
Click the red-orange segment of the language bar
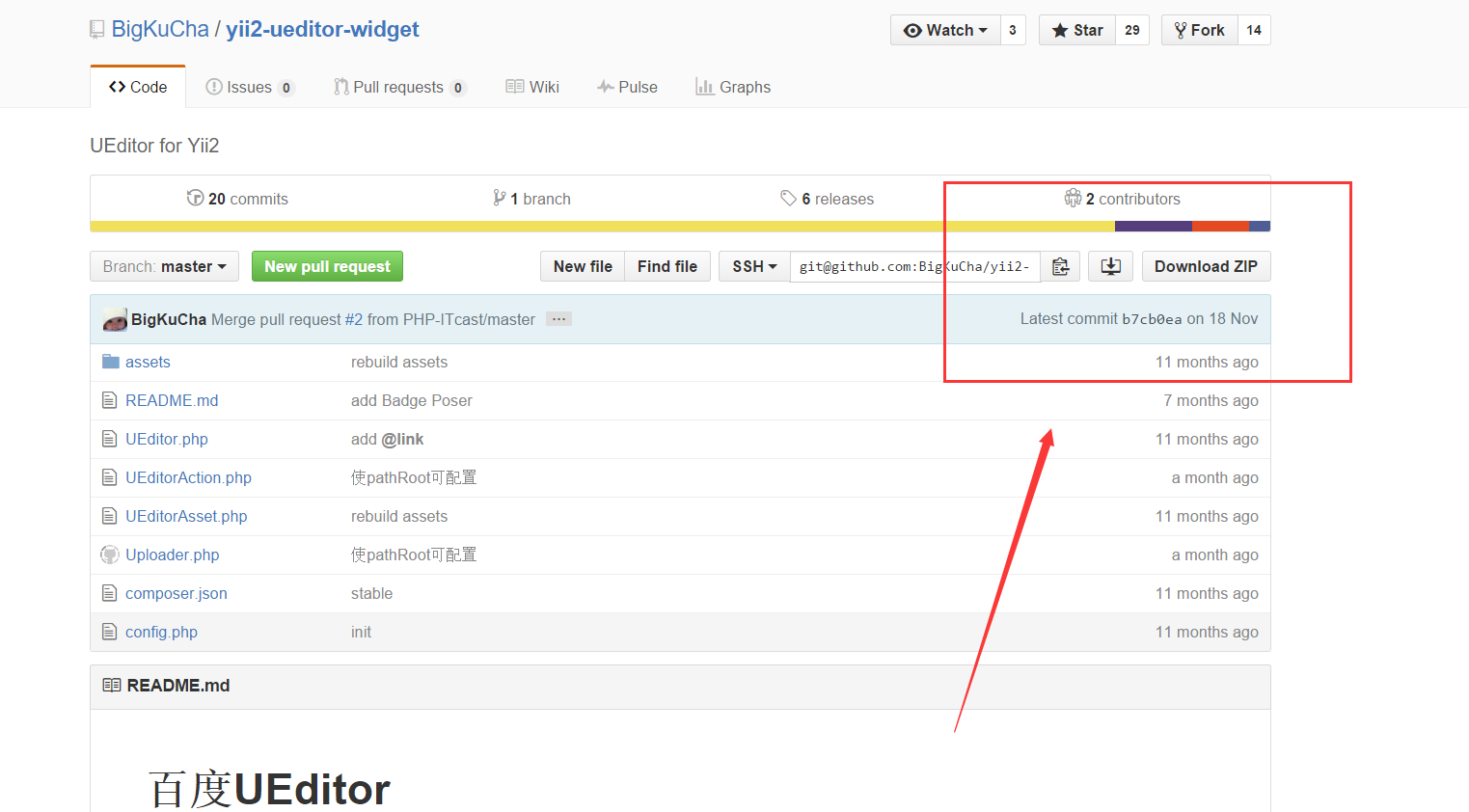(x=1220, y=227)
